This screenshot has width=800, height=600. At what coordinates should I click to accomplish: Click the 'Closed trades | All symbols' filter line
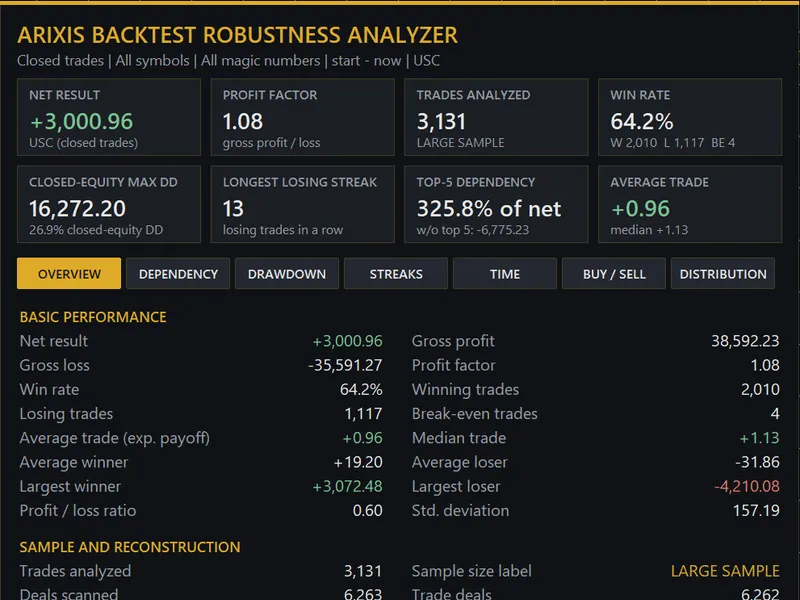pyautogui.click(x=228, y=61)
